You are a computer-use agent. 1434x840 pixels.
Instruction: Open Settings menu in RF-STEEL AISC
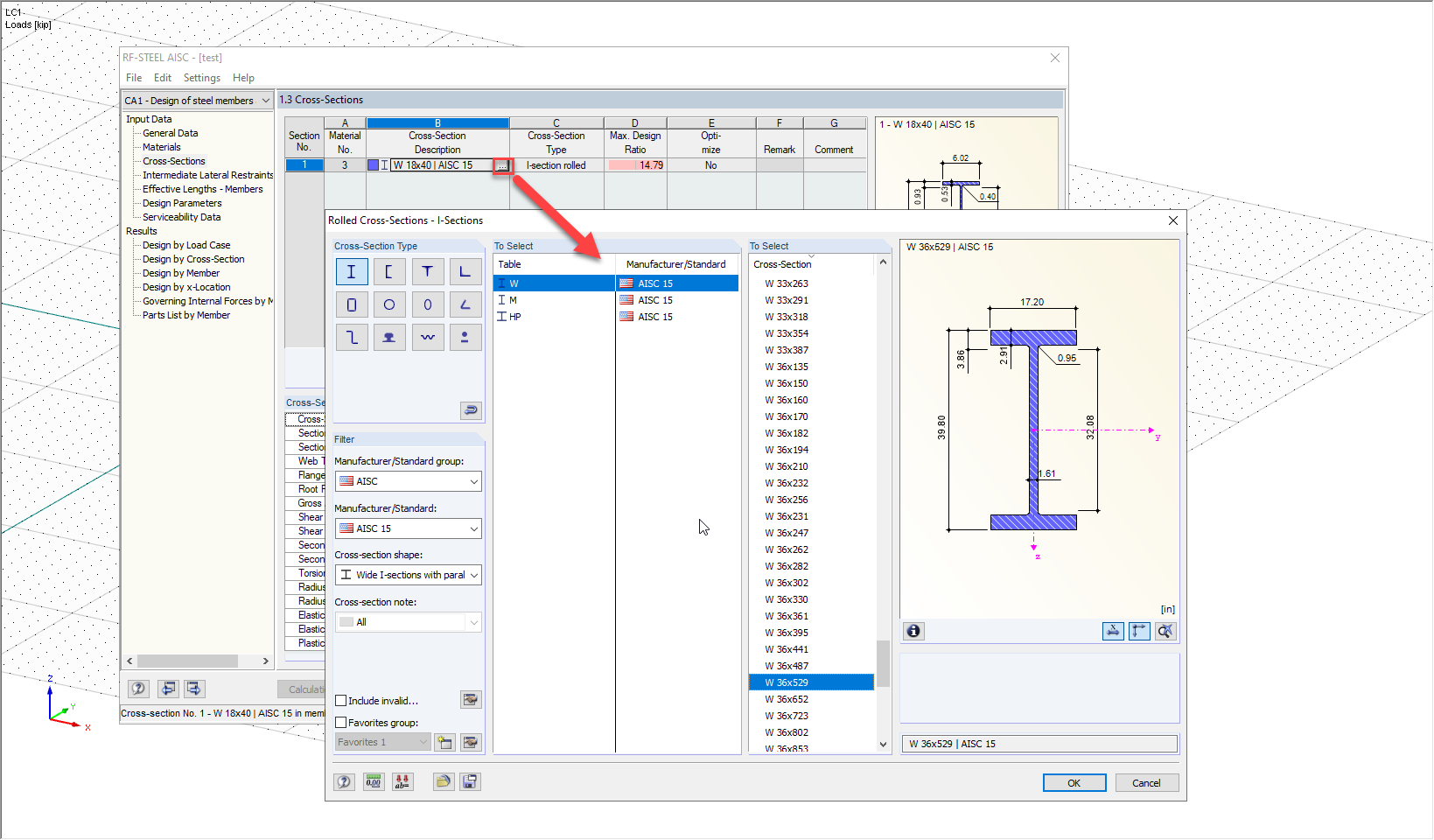202,78
